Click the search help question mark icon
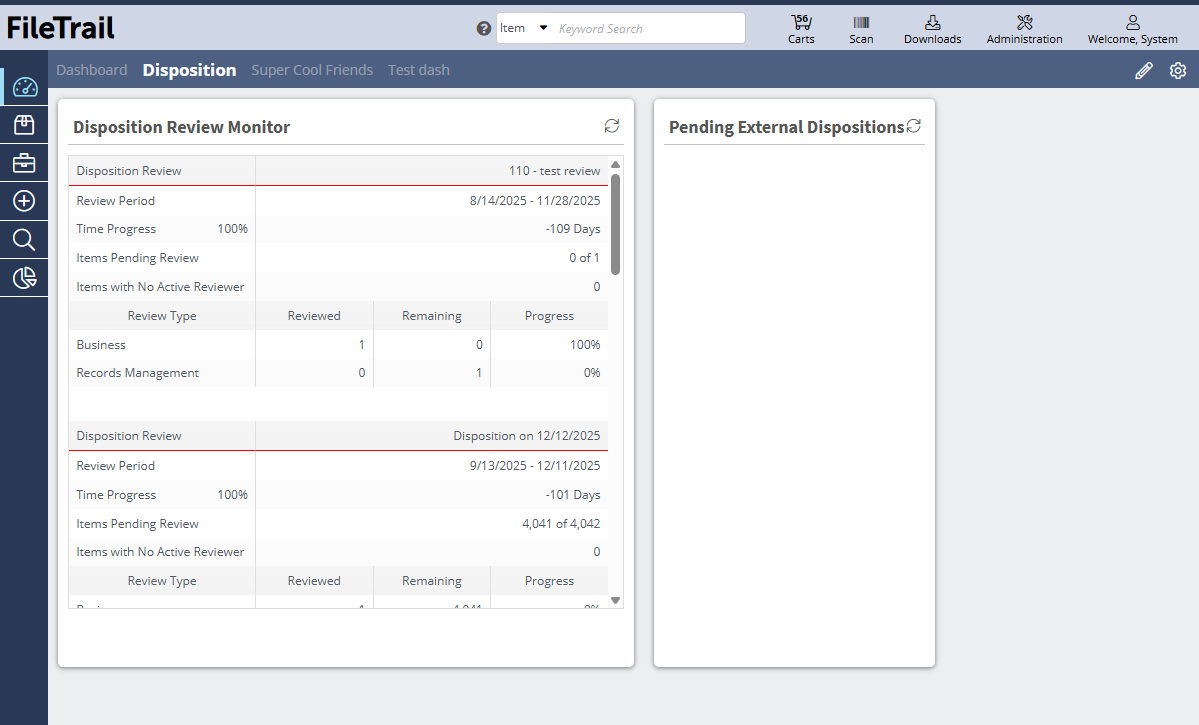The width and height of the screenshot is (1199, 725). 483,28
